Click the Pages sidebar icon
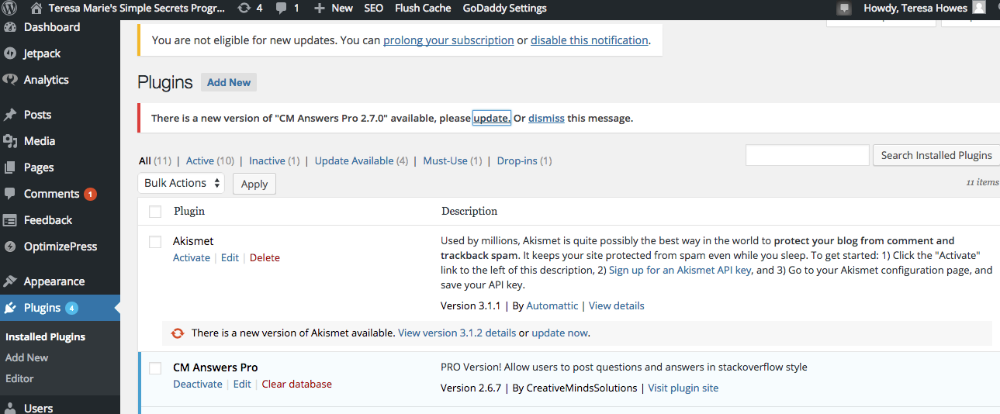The width and height of the screenshot is (1000, 414). pos(10,167)
